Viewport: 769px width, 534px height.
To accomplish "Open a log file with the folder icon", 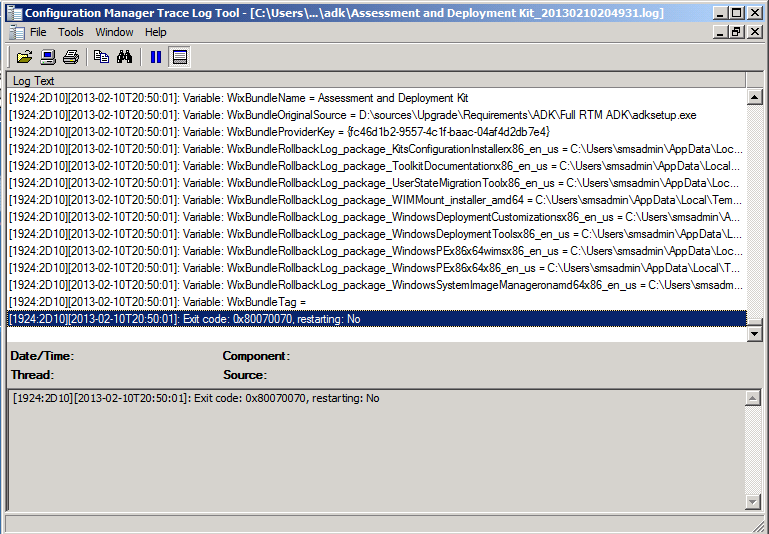I will pyautogui.click(x=24, y=57).
